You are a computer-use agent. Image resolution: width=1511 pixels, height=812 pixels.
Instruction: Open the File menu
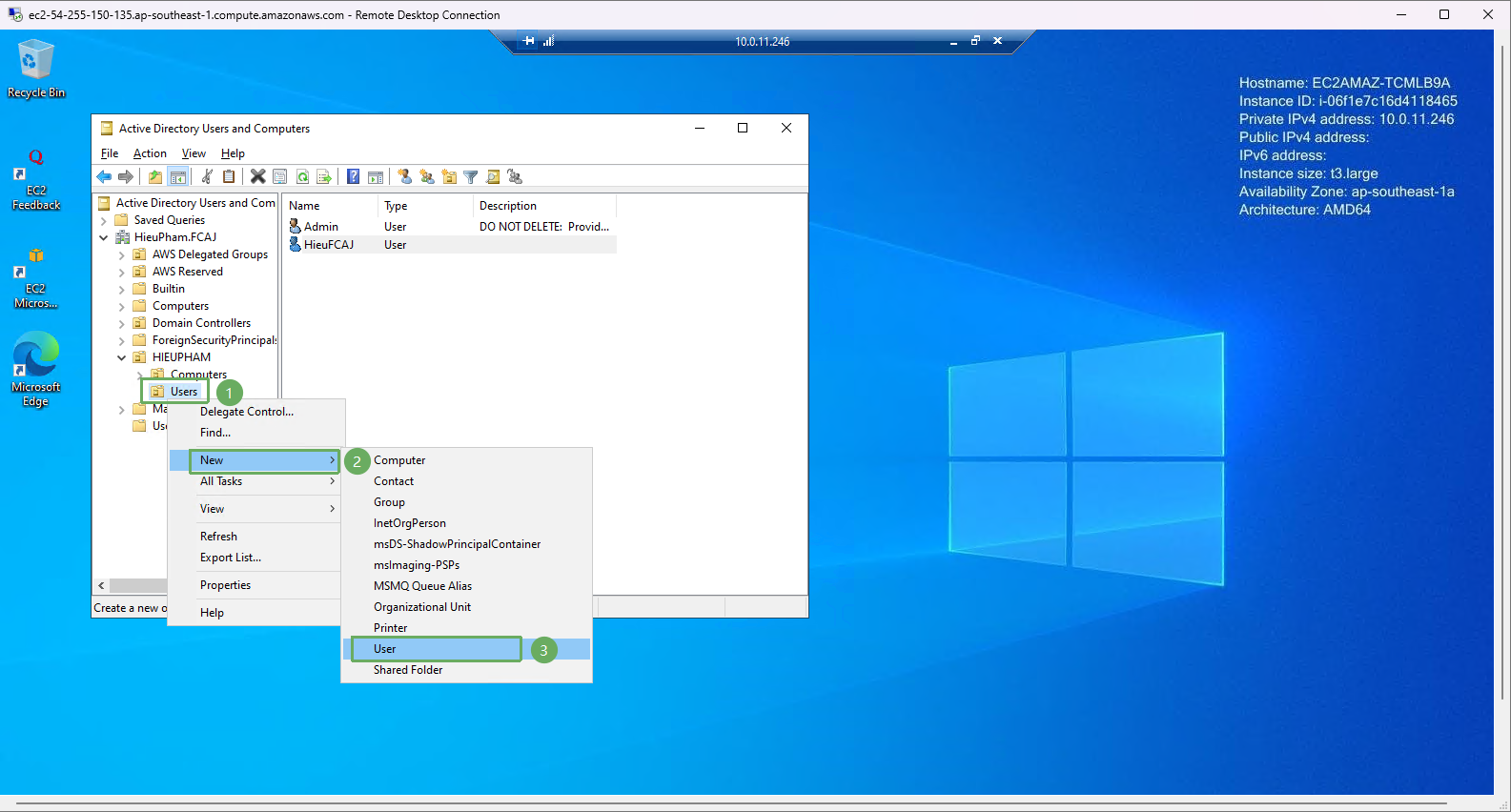pos(110,153)
